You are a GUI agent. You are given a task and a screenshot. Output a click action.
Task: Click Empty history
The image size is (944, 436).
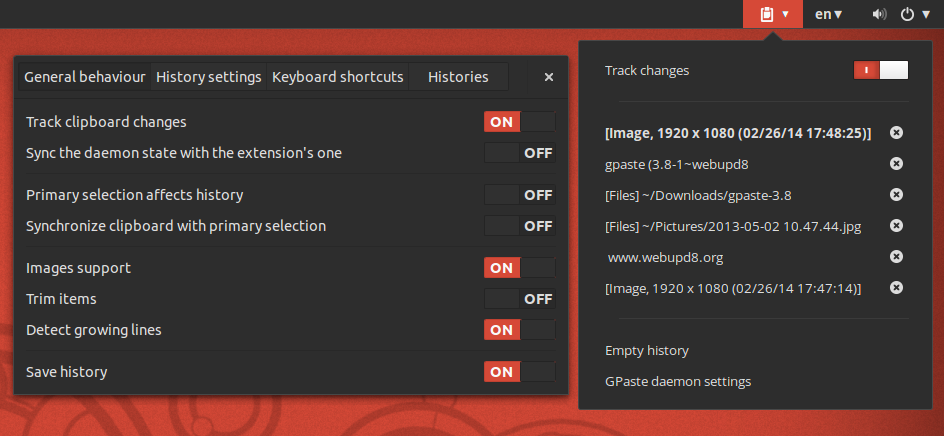[647, 351]
